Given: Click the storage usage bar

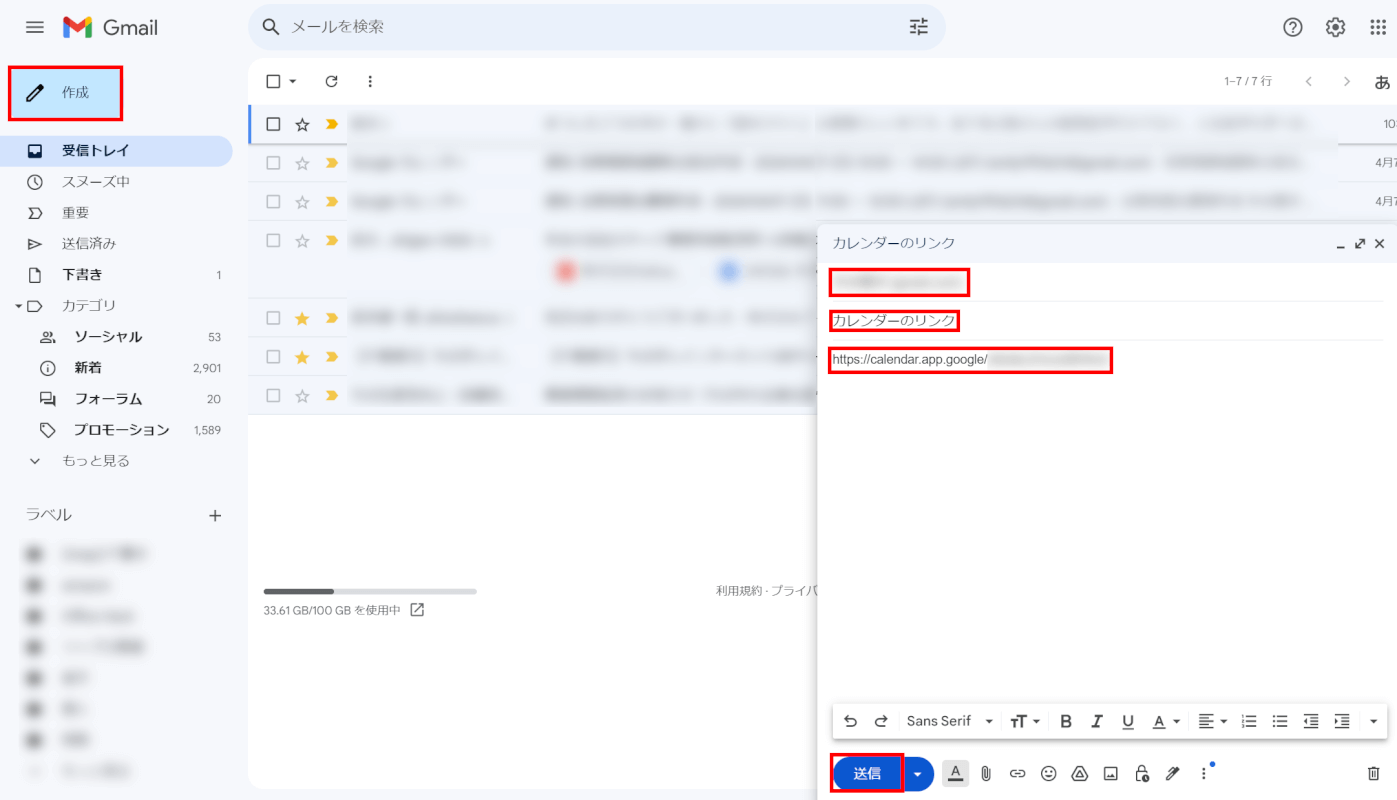Looking at the screenshot, I should point(370,591).
